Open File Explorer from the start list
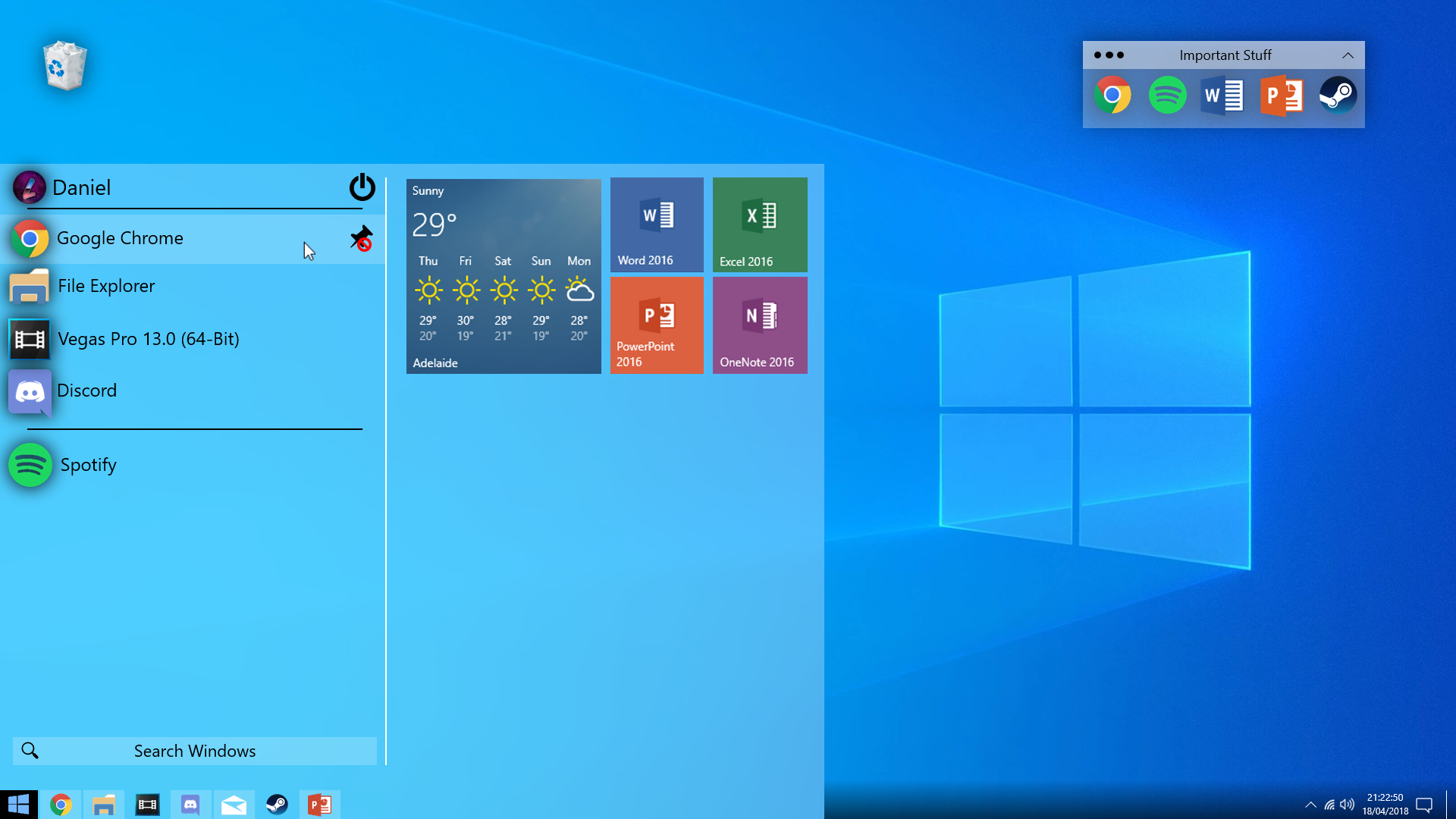Image resolution: width=1456 pixels, height=819 pixels. (106, 286)
